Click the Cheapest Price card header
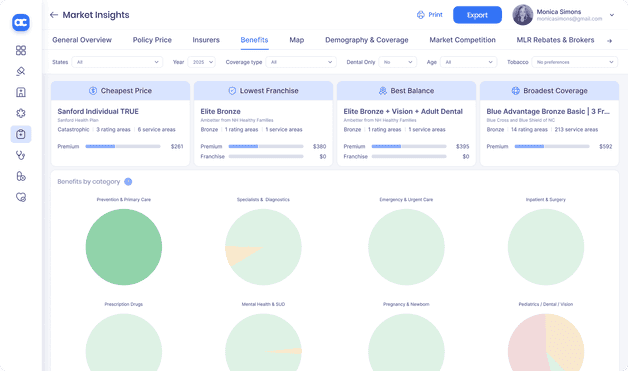This screenshot has height=371, width=628. click(x=120, y=91)
